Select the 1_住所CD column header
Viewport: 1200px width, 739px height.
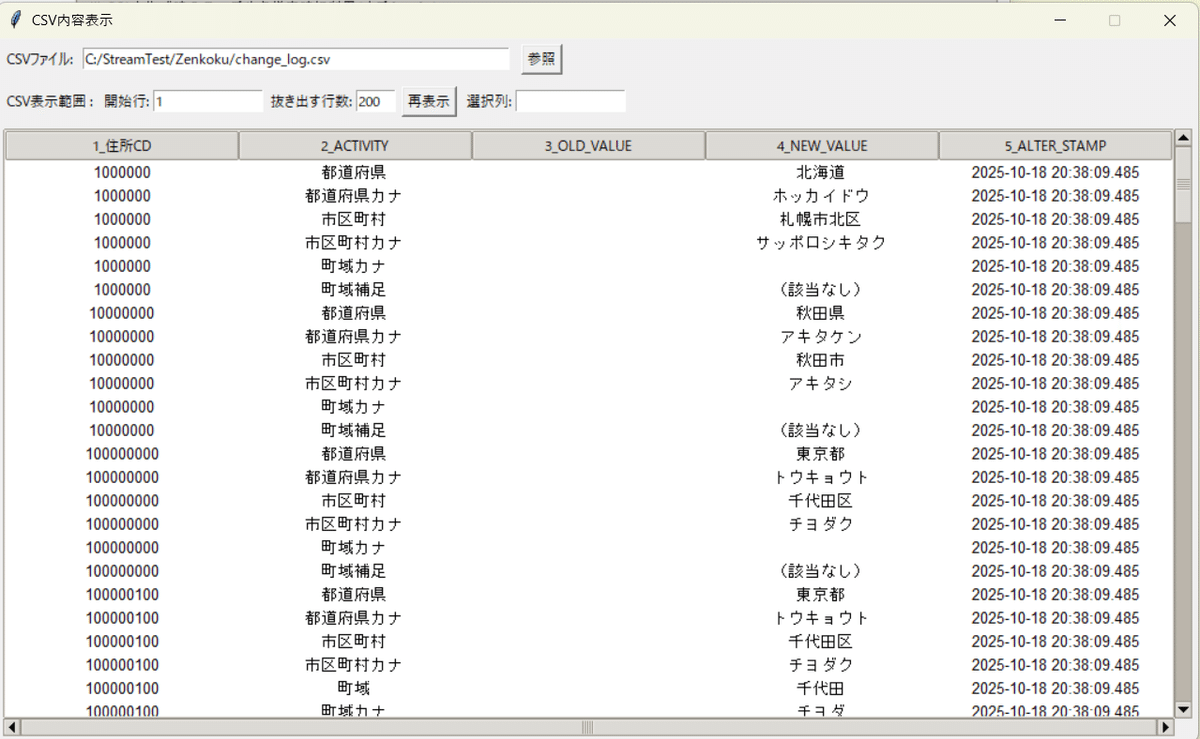point(121,145)
